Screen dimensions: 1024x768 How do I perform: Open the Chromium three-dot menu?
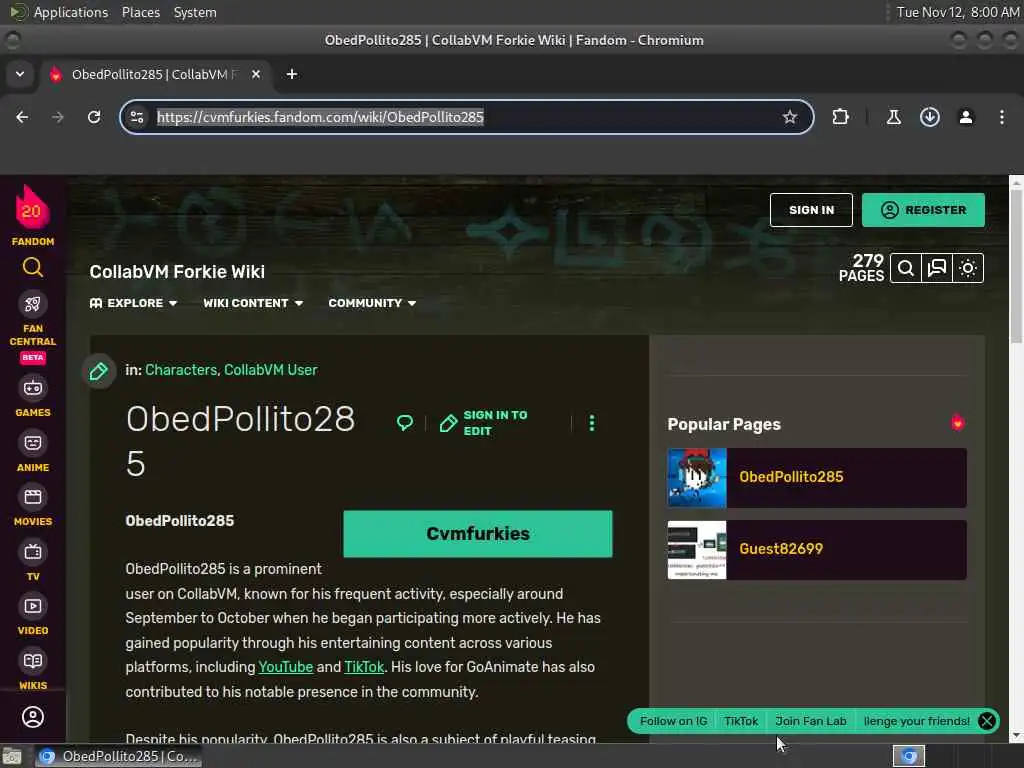[x=1002, y=117]
